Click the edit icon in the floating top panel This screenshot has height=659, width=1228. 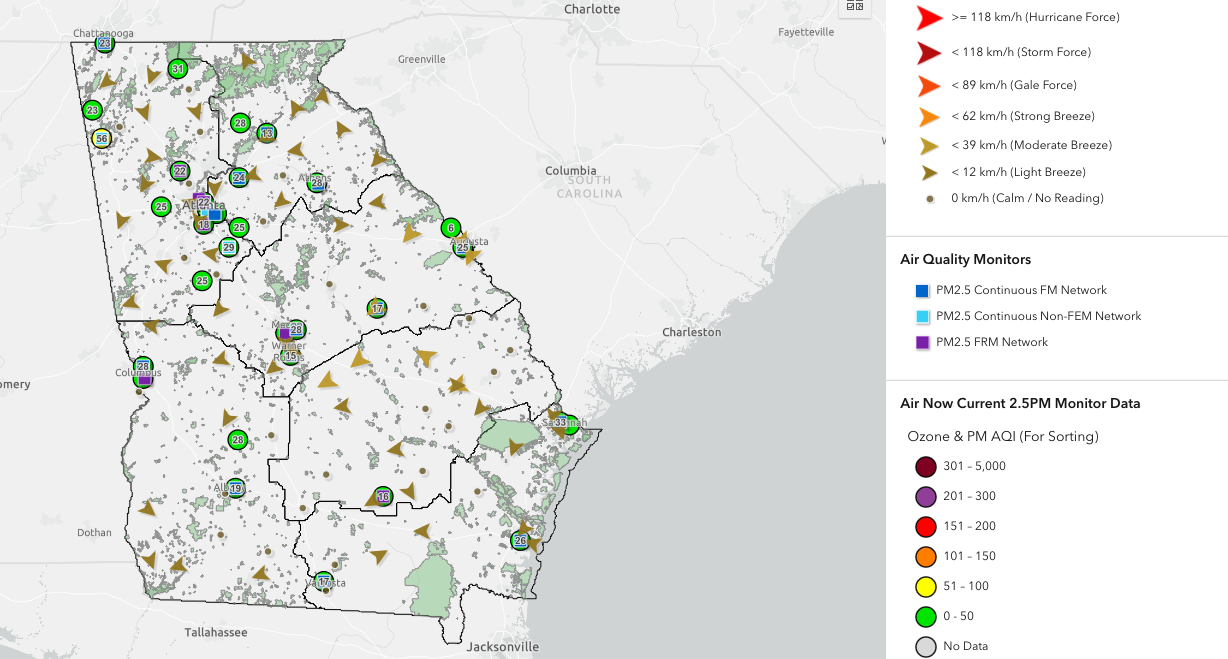point(850,7)
